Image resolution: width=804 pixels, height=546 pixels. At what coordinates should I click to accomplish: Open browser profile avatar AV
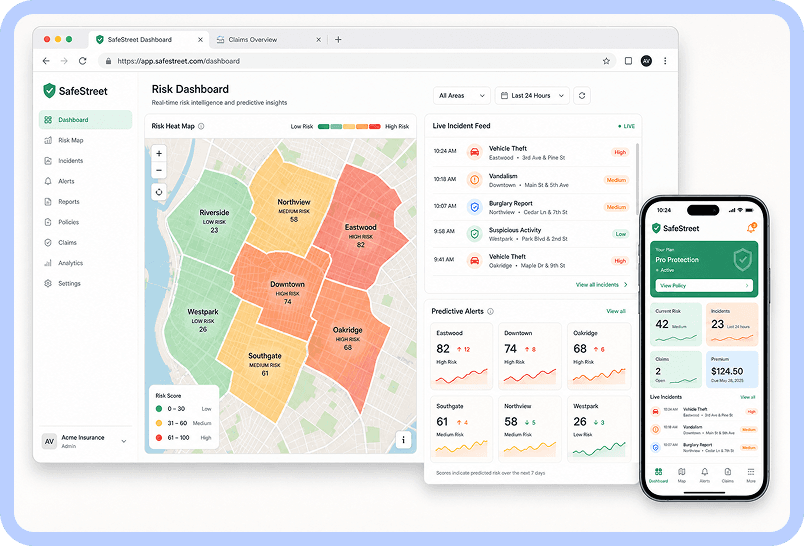(x=646, y=61)
